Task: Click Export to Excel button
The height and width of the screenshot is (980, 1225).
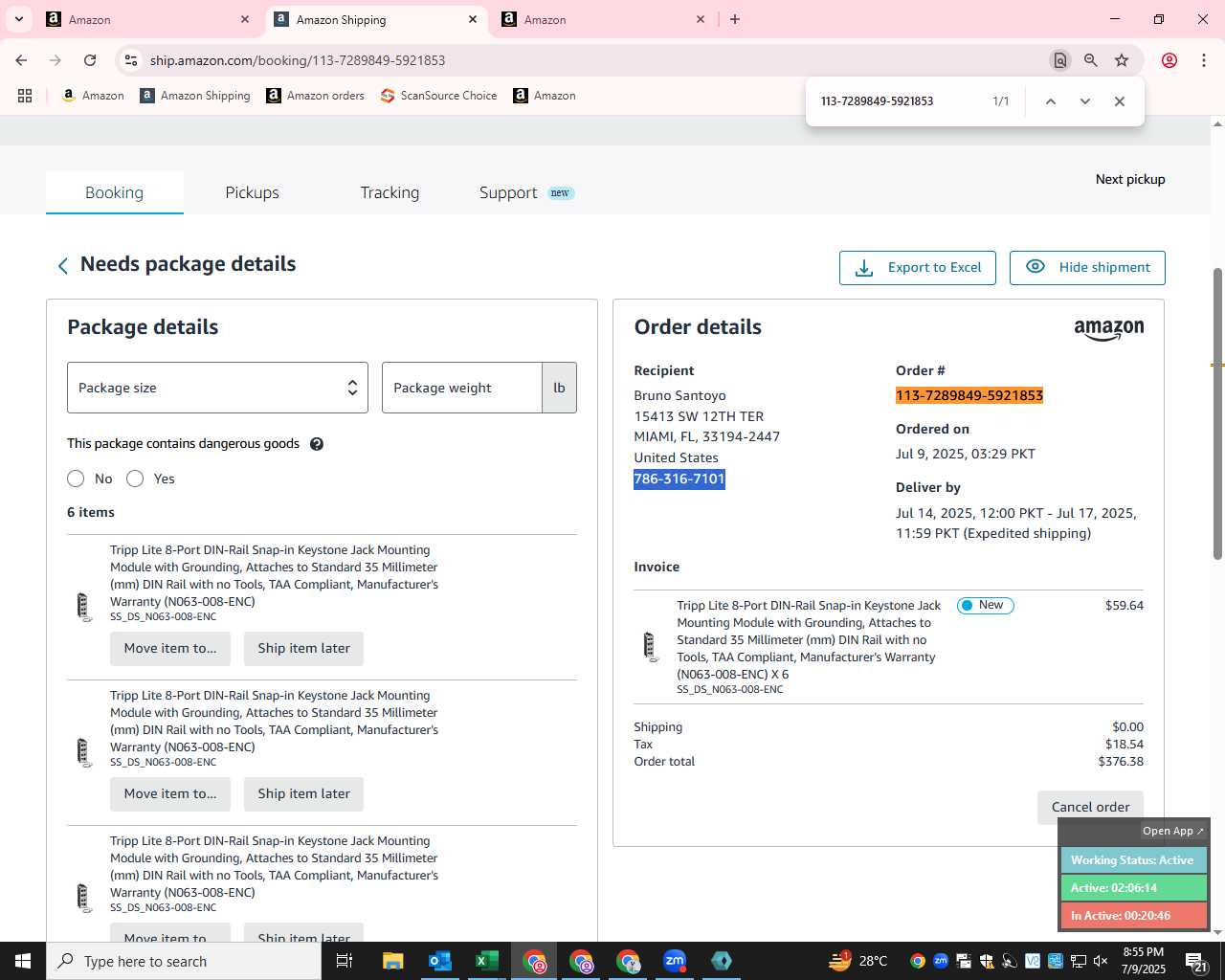Action: click(917, 268)
